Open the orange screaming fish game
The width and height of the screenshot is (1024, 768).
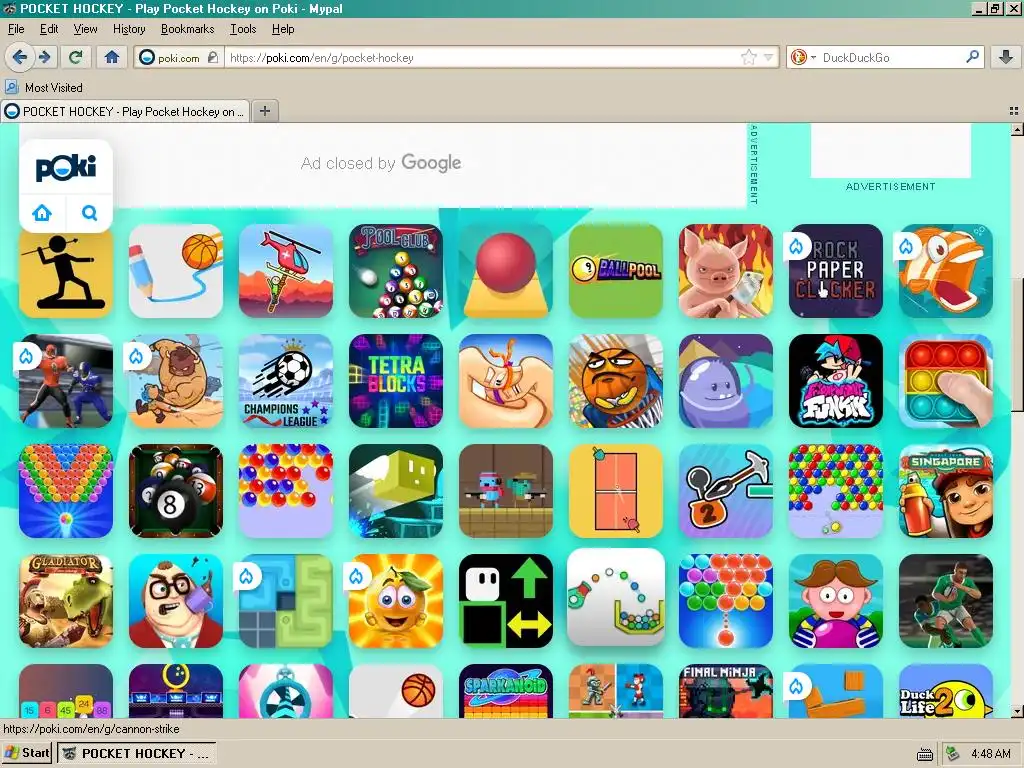tap(946, 271)
